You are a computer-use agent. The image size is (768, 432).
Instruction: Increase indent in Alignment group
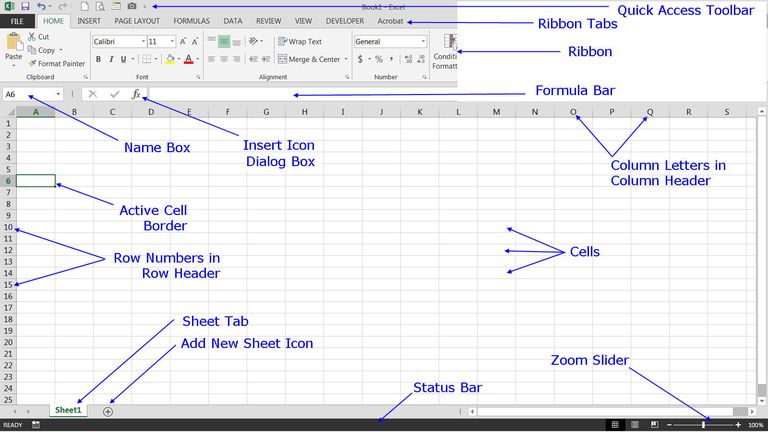tap(266, 59)
